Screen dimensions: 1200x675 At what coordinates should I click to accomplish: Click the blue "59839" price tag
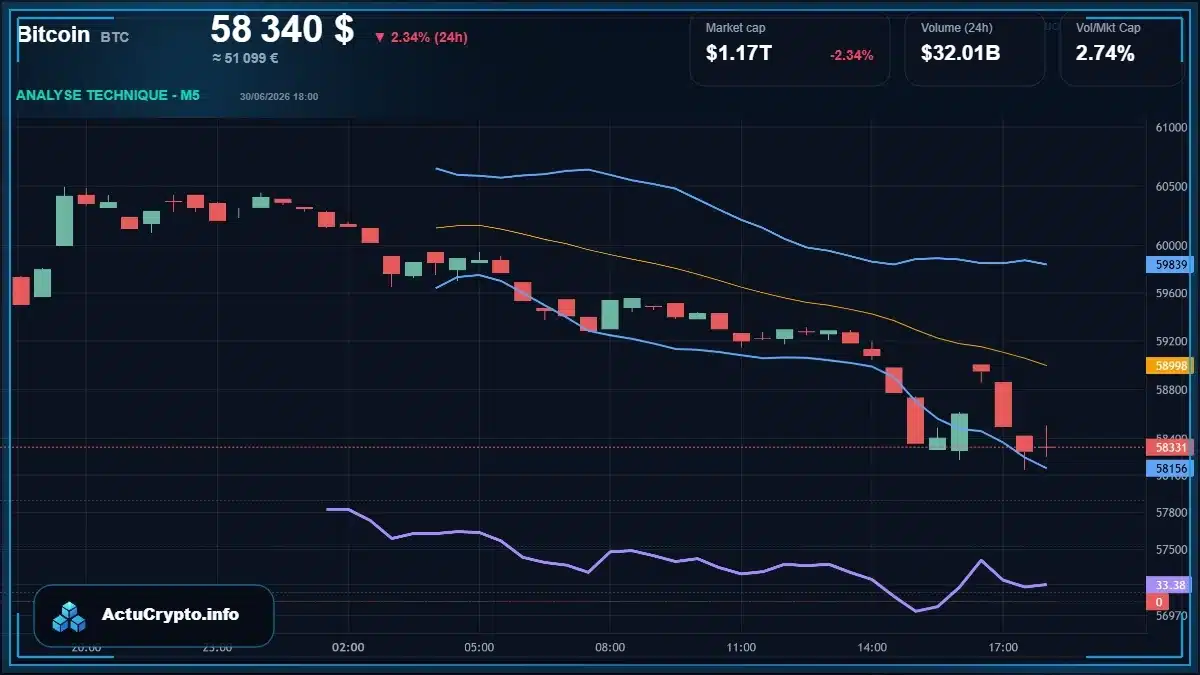[1170, 265]
